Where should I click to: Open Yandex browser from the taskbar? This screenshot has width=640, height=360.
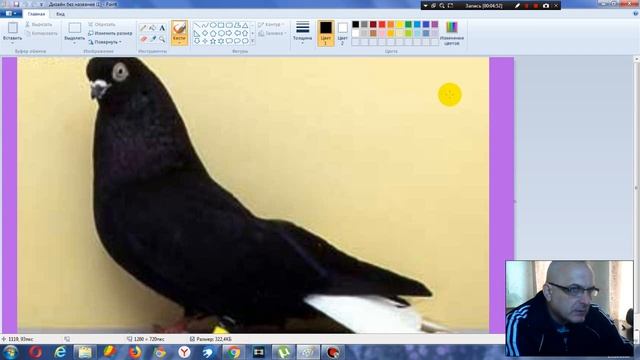pyautogui.click(x=184, y=352)
